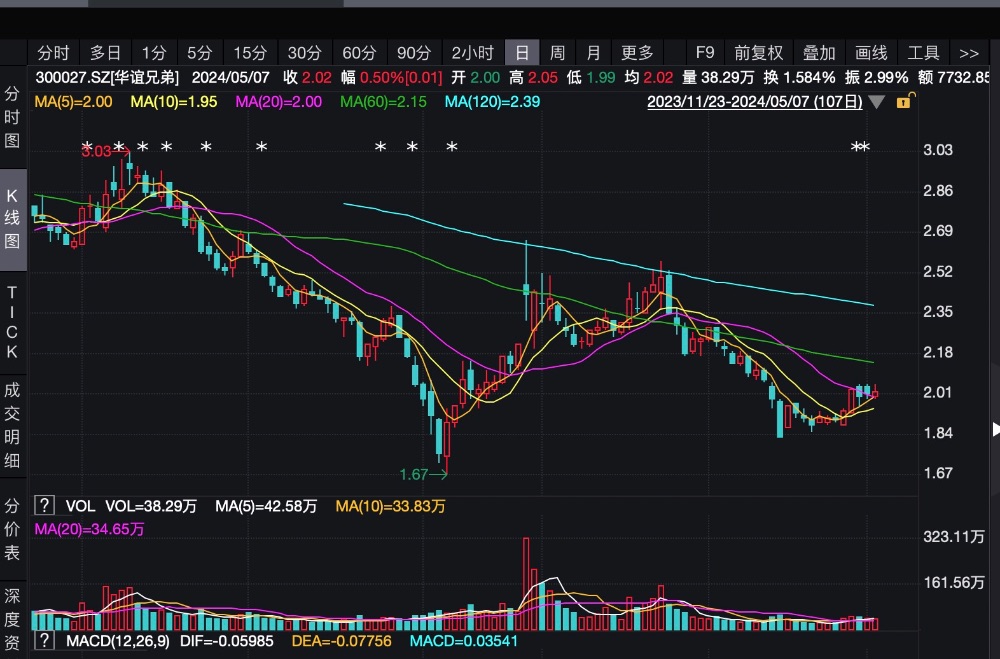
Task: Switch to 月 monthly chart period
Action: (x=593, y=53)
